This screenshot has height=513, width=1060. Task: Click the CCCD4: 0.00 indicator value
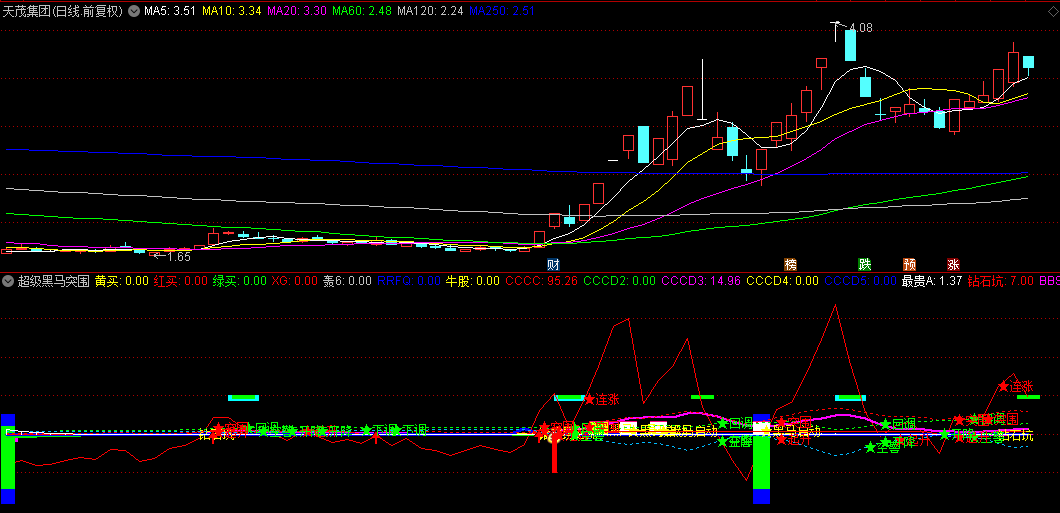tap(782, 280)
